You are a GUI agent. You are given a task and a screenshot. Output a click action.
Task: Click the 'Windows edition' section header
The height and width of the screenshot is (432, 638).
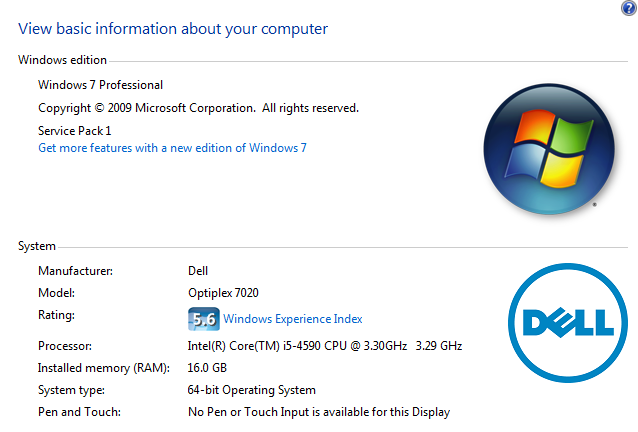[62, 60]
